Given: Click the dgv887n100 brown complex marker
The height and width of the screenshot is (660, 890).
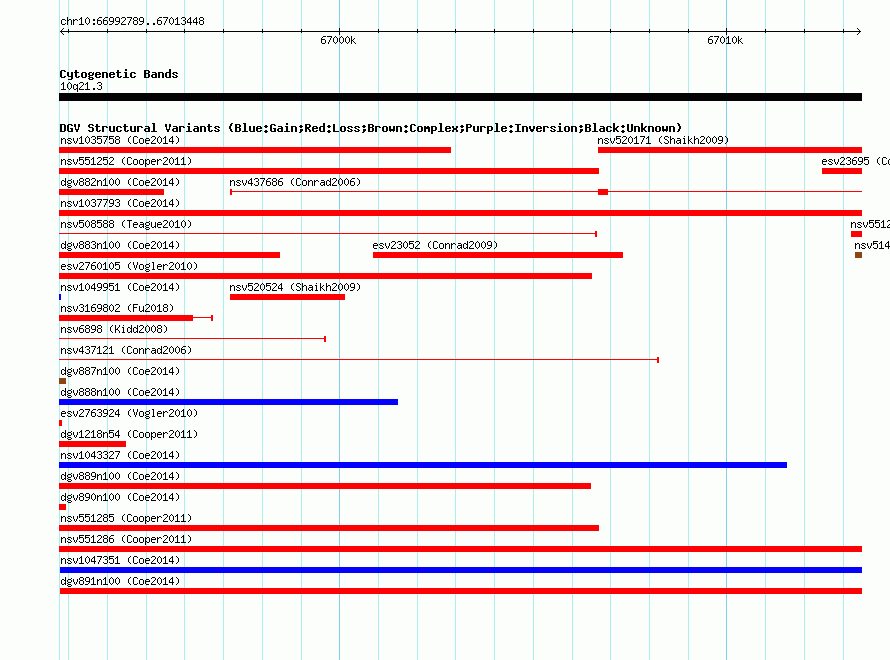Looking at the screenshot, I should [62, 381].
